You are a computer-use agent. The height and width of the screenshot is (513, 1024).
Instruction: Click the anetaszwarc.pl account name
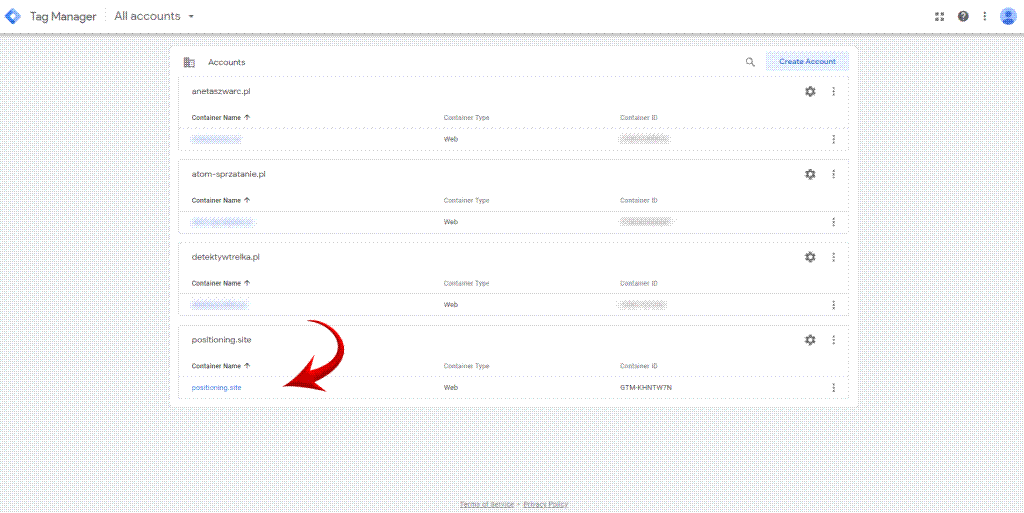(221, 91)
